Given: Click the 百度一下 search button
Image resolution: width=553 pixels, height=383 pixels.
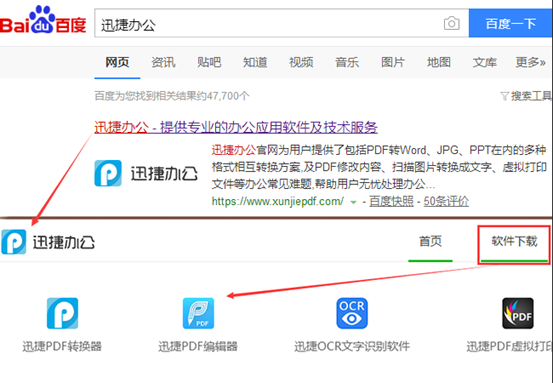Looking at the screenshot, I should (510, 23).
